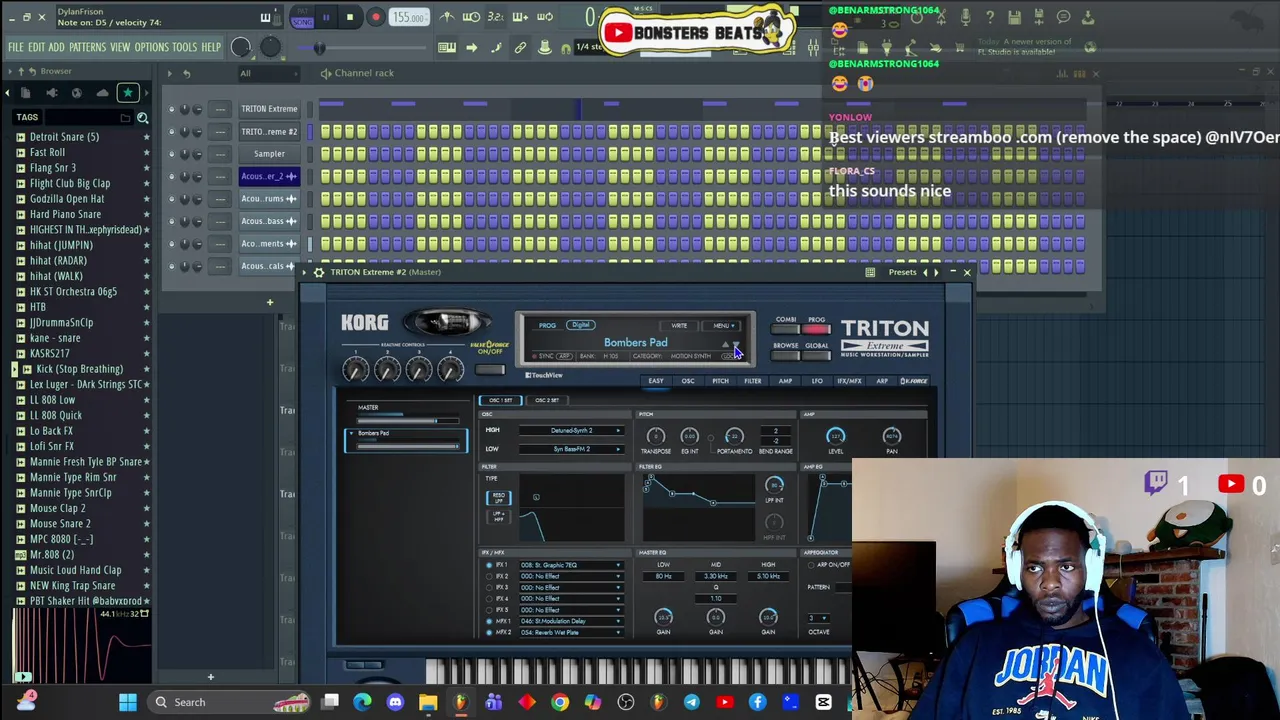Select Godzilla Open Hat sample
The width and height of the screenshot is (1280, 720).
(67, 199)
